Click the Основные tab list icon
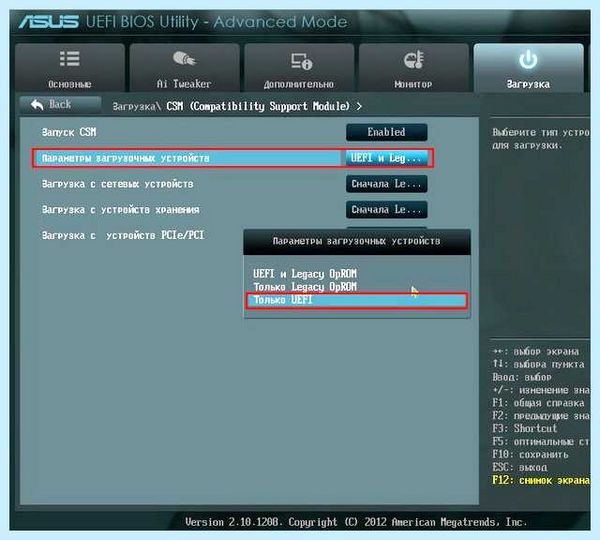 point(70,59)
